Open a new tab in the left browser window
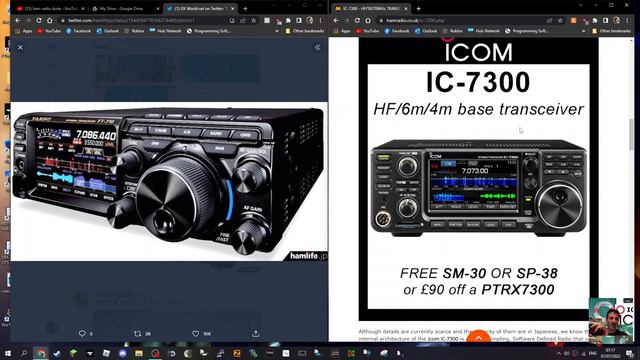Screen dimensions: 640x360 pos(245,8)
